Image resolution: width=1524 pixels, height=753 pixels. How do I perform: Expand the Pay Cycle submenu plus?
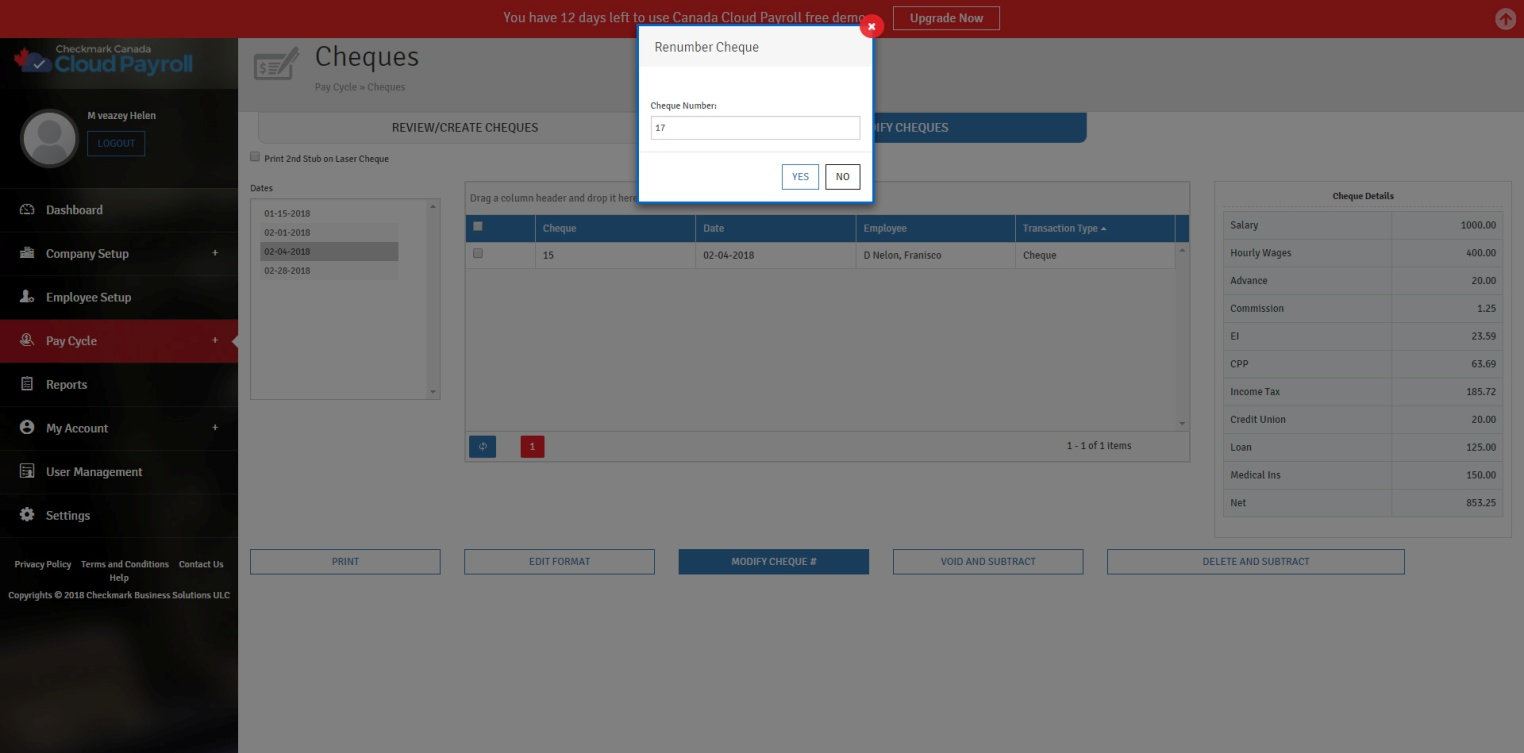(215, 341)
